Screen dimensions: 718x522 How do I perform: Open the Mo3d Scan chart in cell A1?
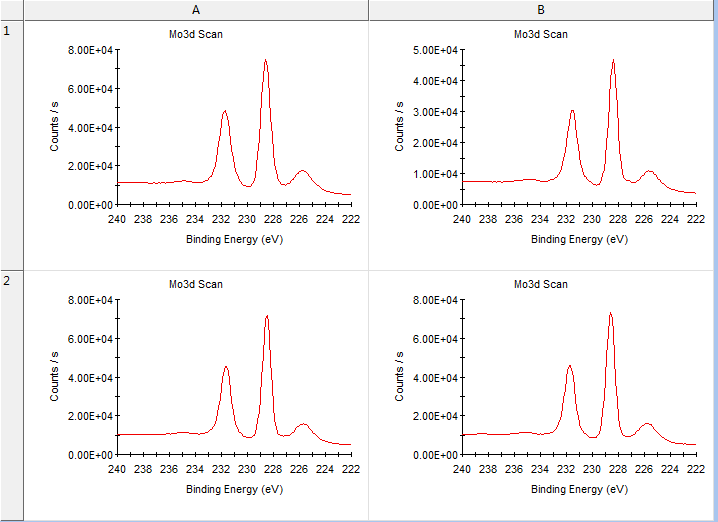[196, 145]
